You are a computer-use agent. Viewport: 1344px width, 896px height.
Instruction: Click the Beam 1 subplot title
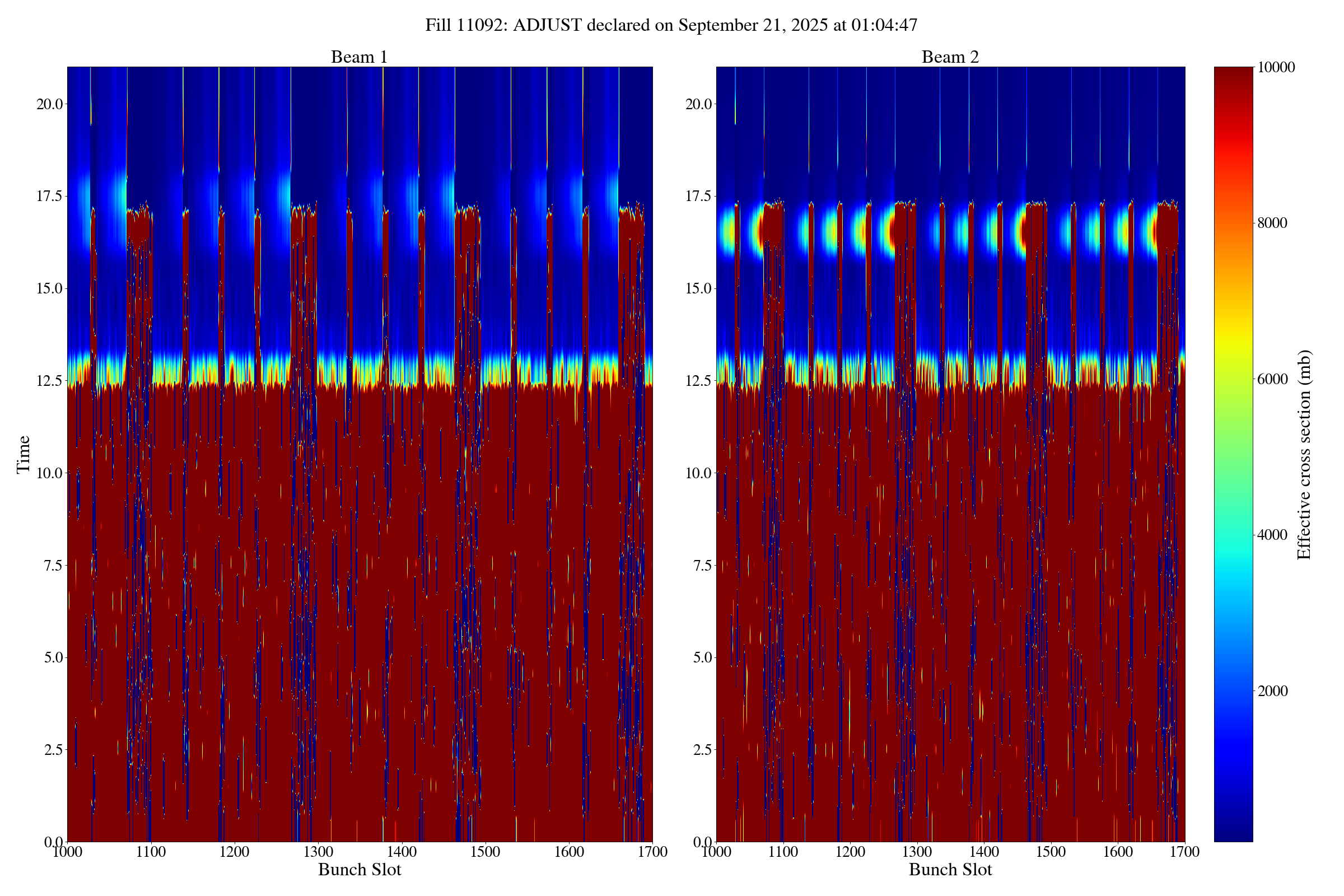click(x=359, y=57)
